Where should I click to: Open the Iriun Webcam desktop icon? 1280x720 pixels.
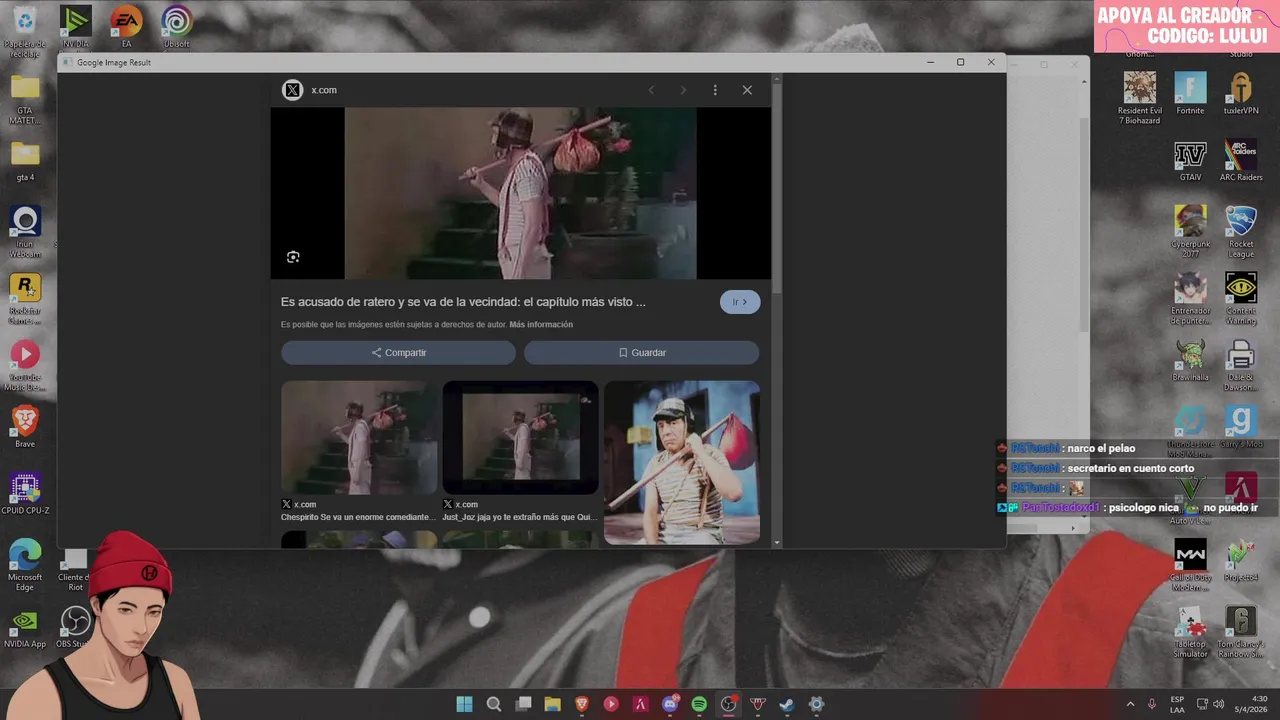click(x=25, y=232)
